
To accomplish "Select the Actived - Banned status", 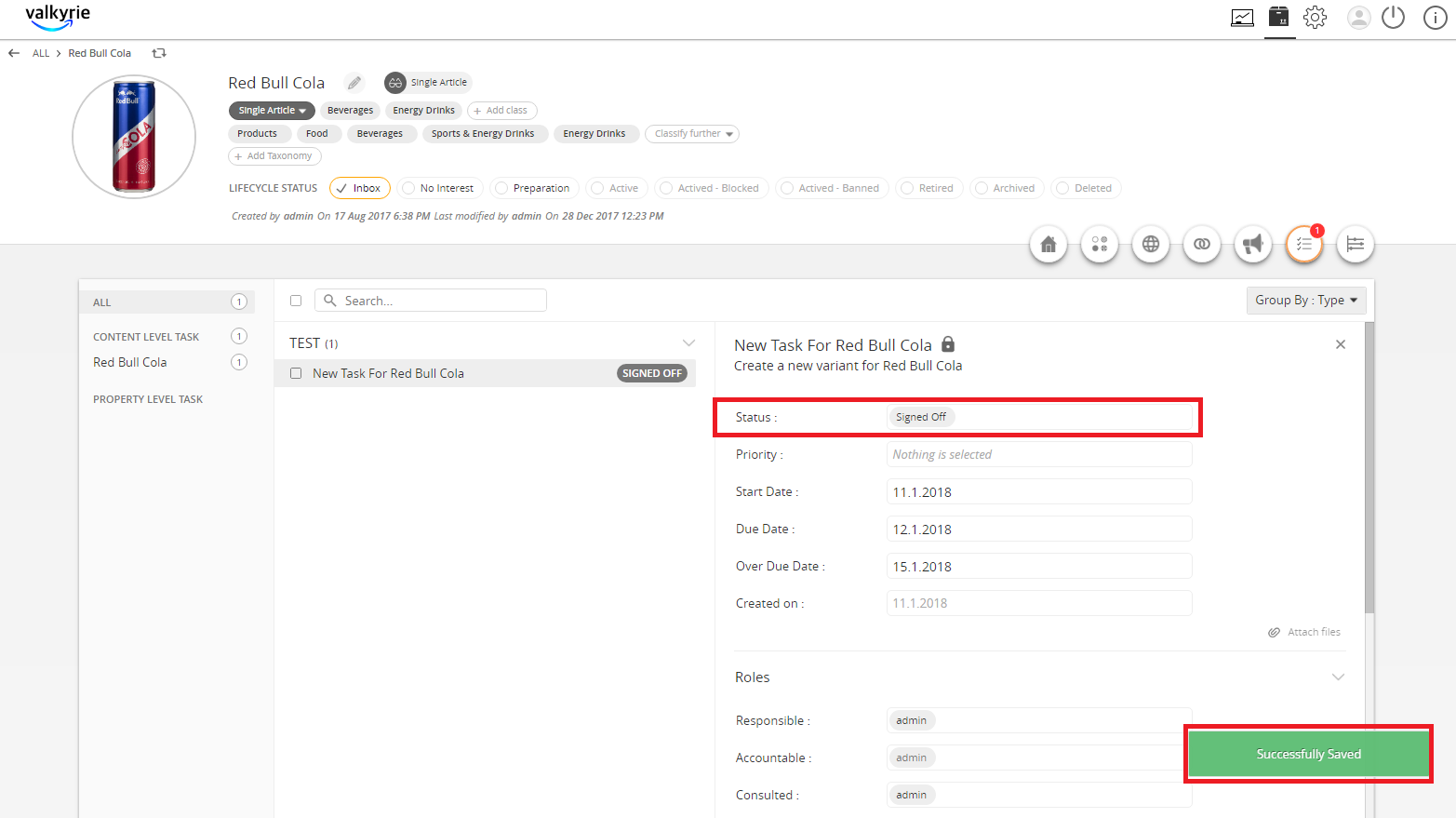I will pyautogui.click(x=832, y=188).
